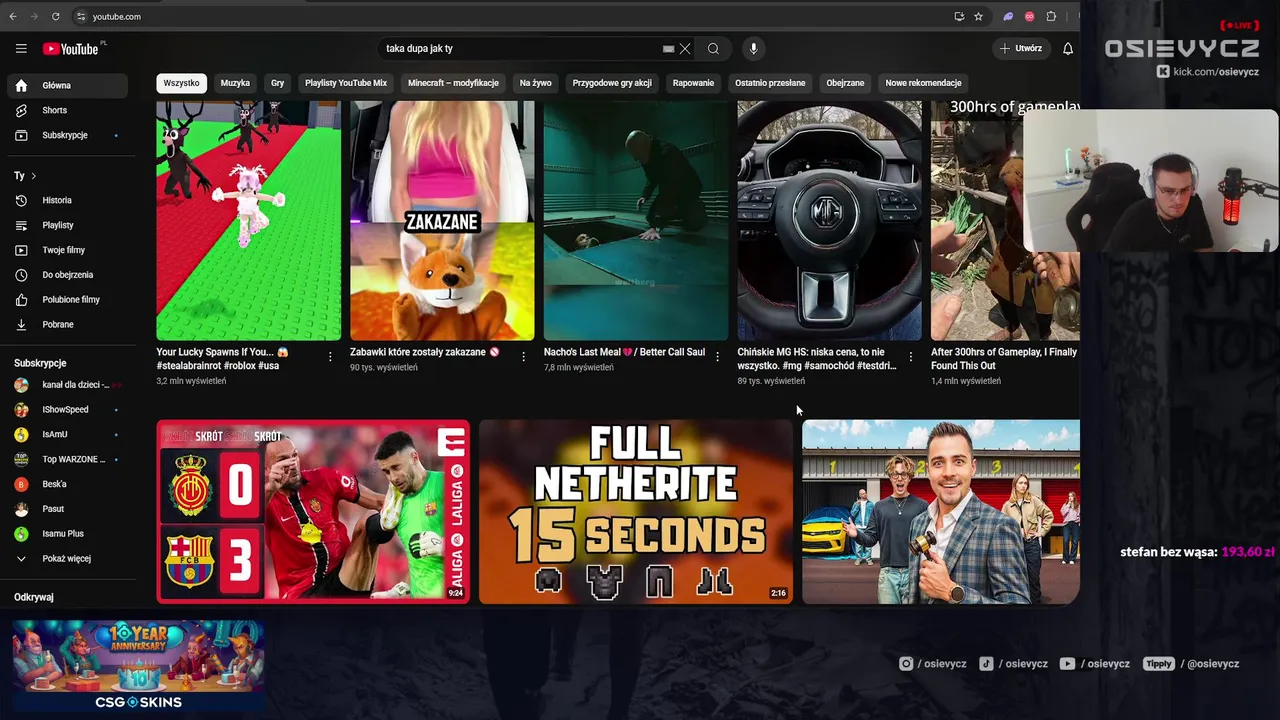Open Top WARZONE subscription channel

pos(68,459)
